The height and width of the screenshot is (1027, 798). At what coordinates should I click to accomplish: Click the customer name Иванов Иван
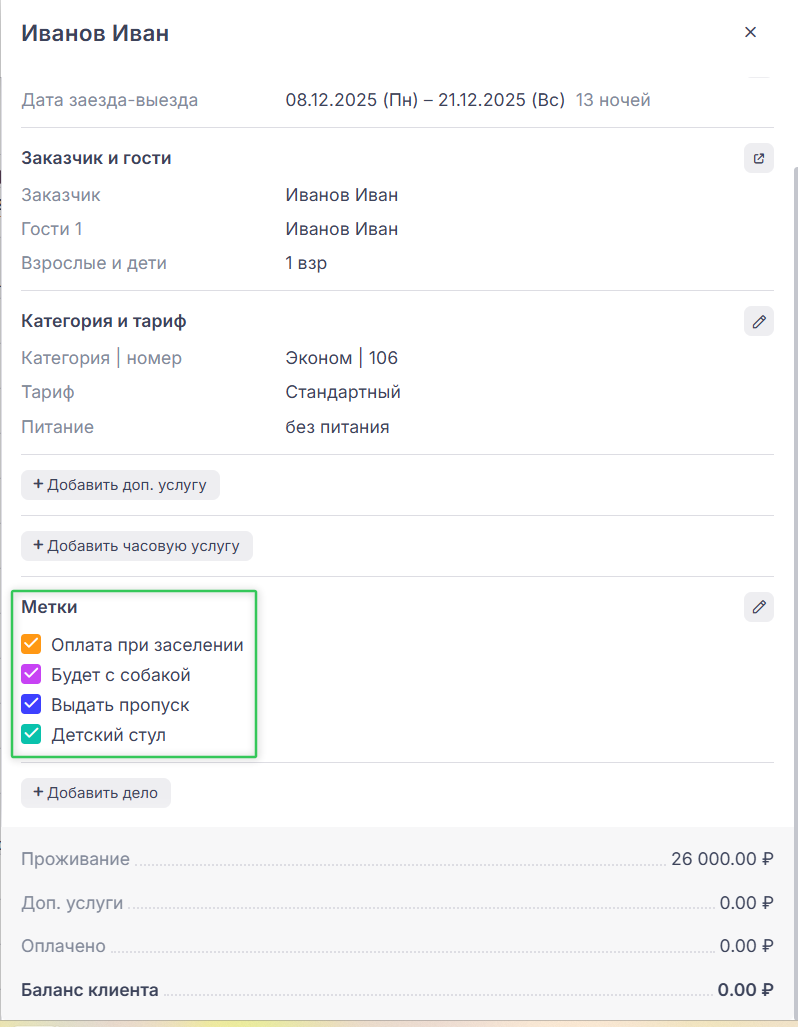click(x=341, y=195)
